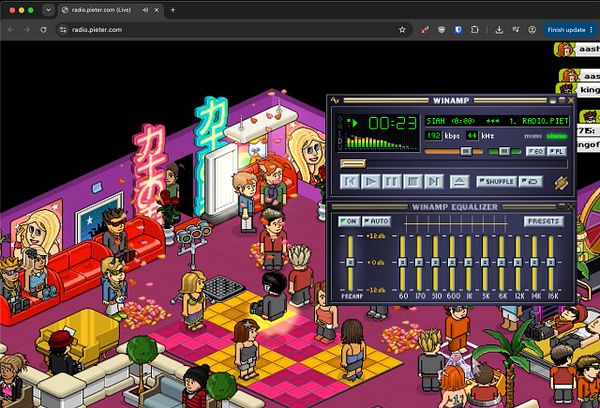600x408 pixels.
Task: View site information icon in address bar
Action: [x=63, y=29]
